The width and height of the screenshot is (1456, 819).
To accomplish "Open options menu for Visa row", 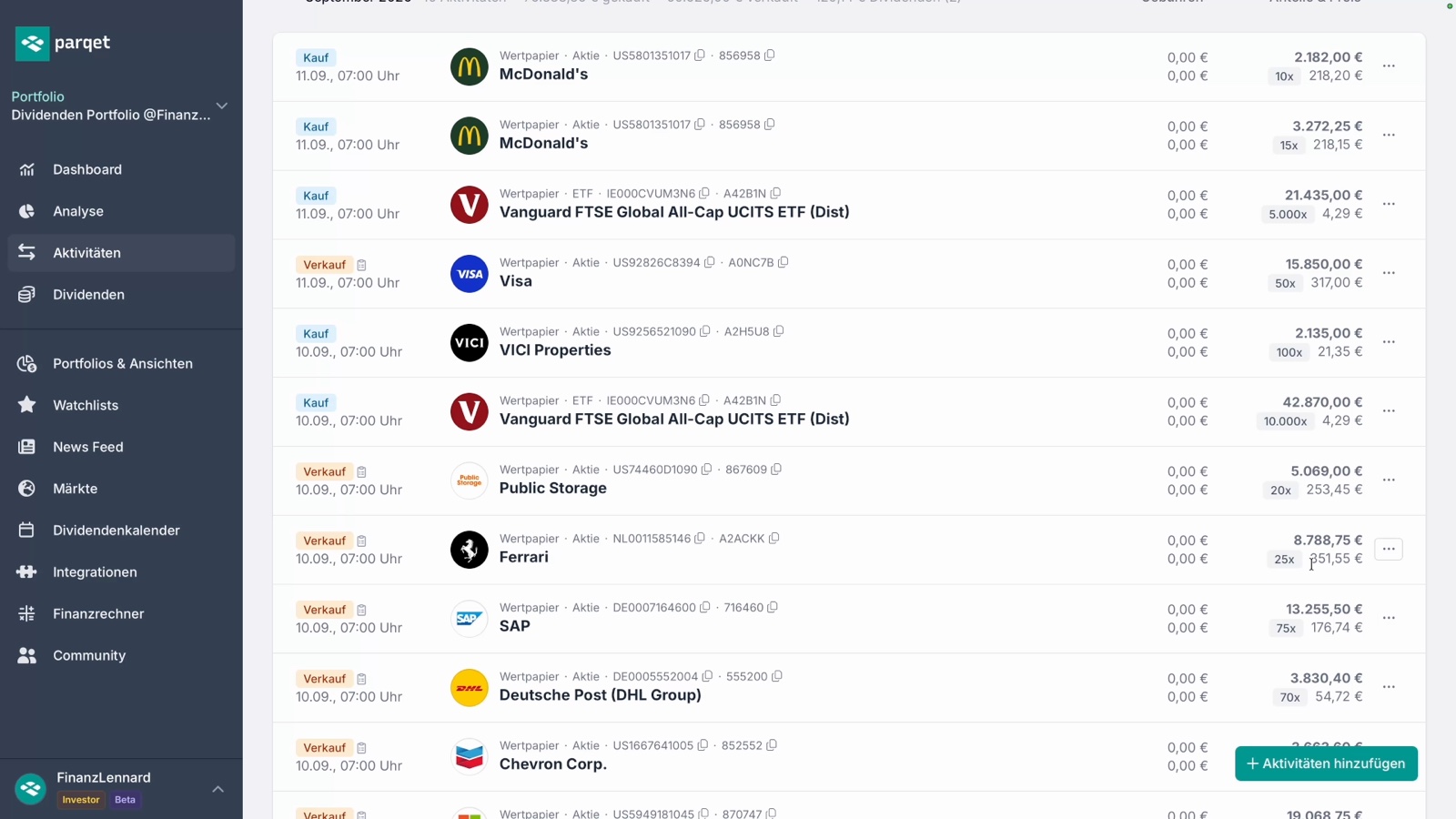I will (x=1389, y=273).
